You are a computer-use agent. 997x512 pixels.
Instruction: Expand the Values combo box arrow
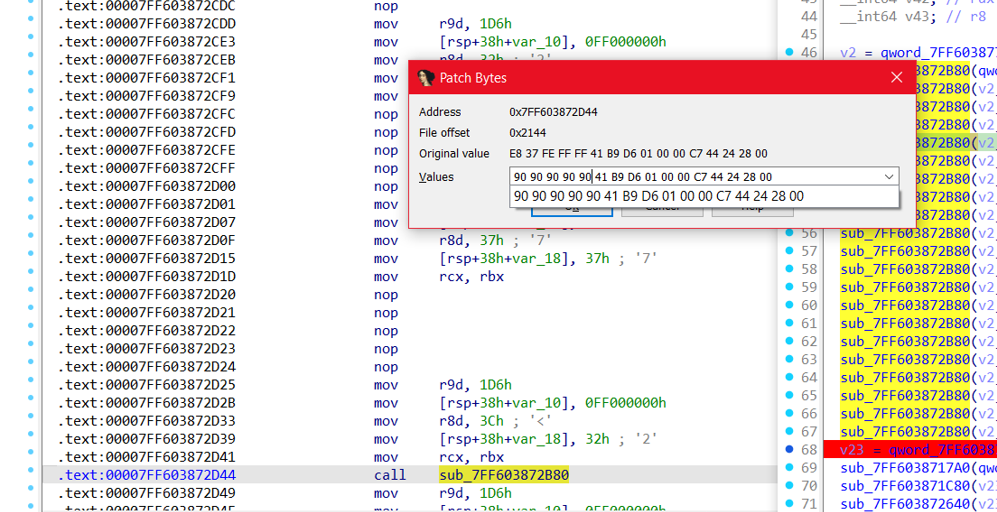pos(888,177)
